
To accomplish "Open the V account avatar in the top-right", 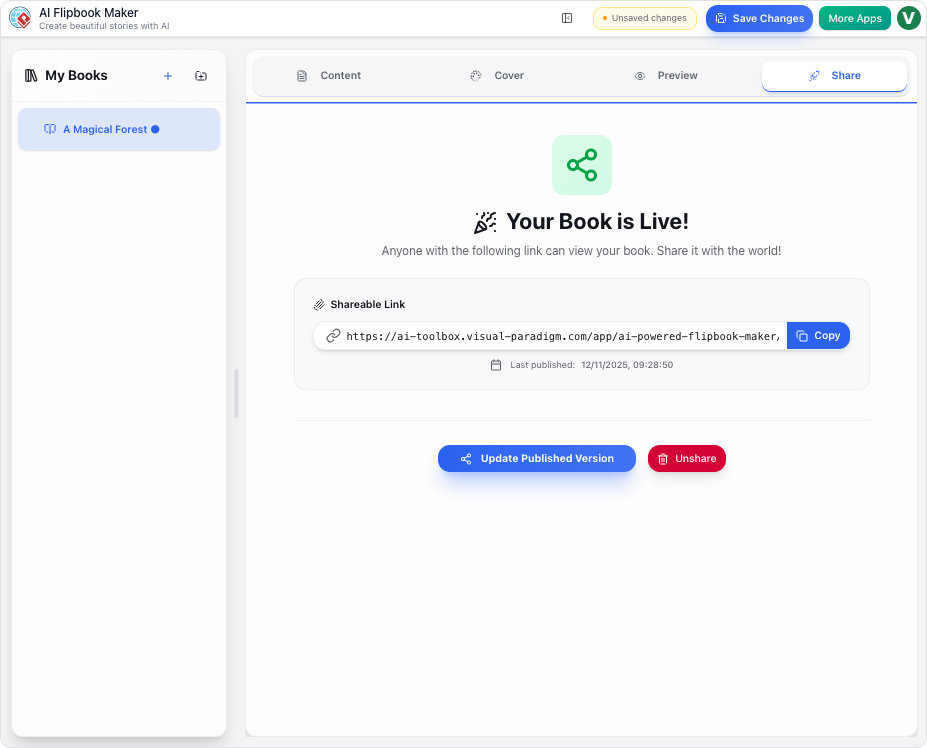I will (x=908, y=18).
